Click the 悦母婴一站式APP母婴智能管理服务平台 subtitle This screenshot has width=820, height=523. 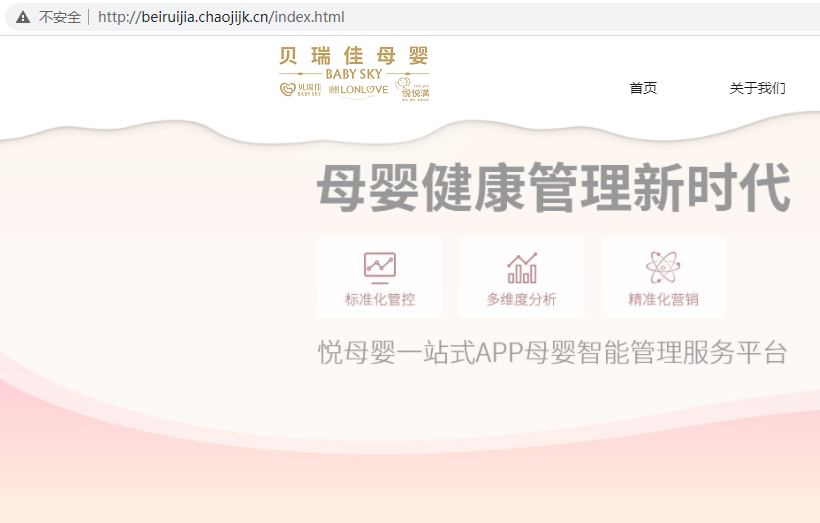(x=552, y=352)
